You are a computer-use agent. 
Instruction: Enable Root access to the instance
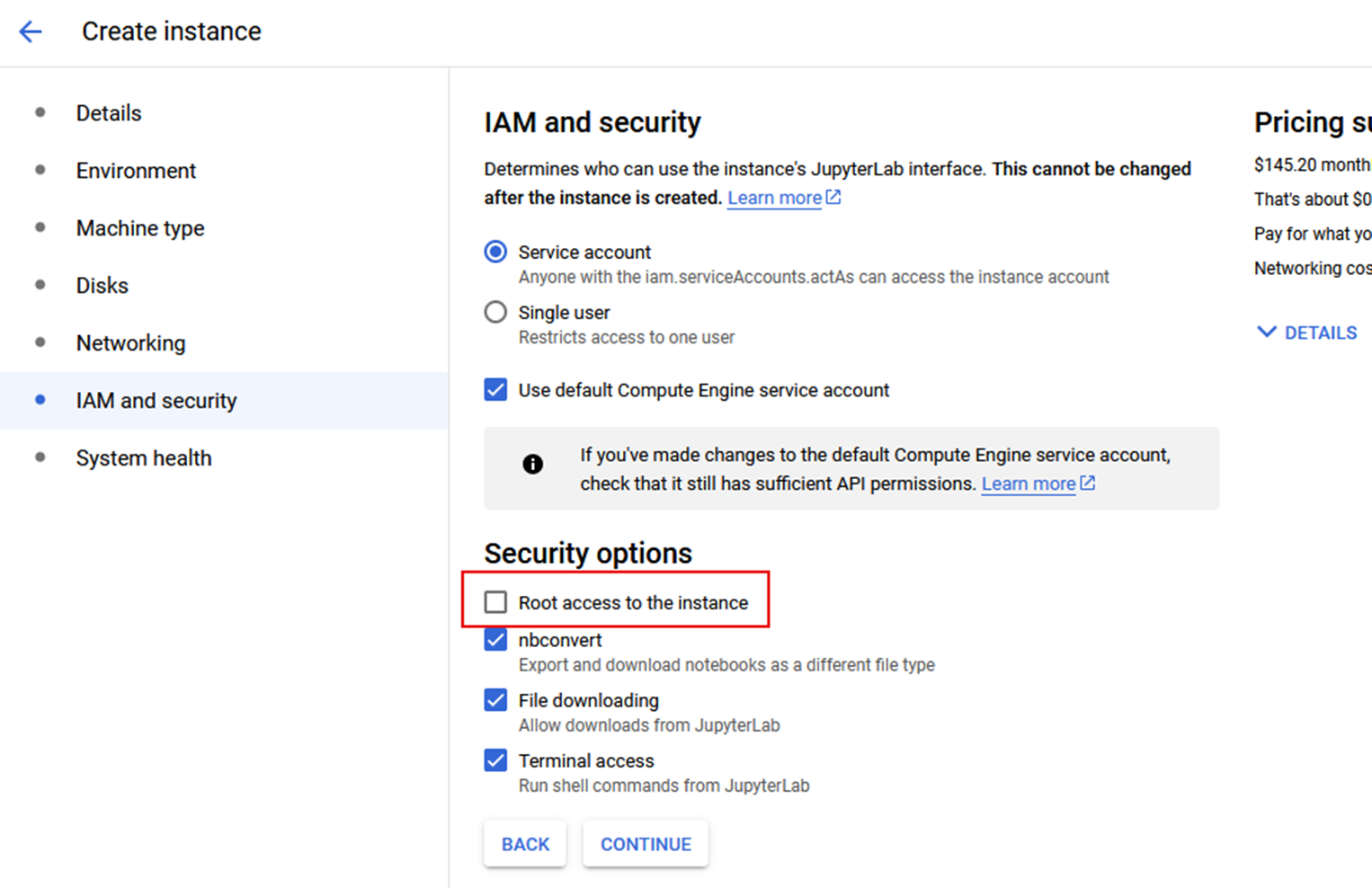(495, 601)
